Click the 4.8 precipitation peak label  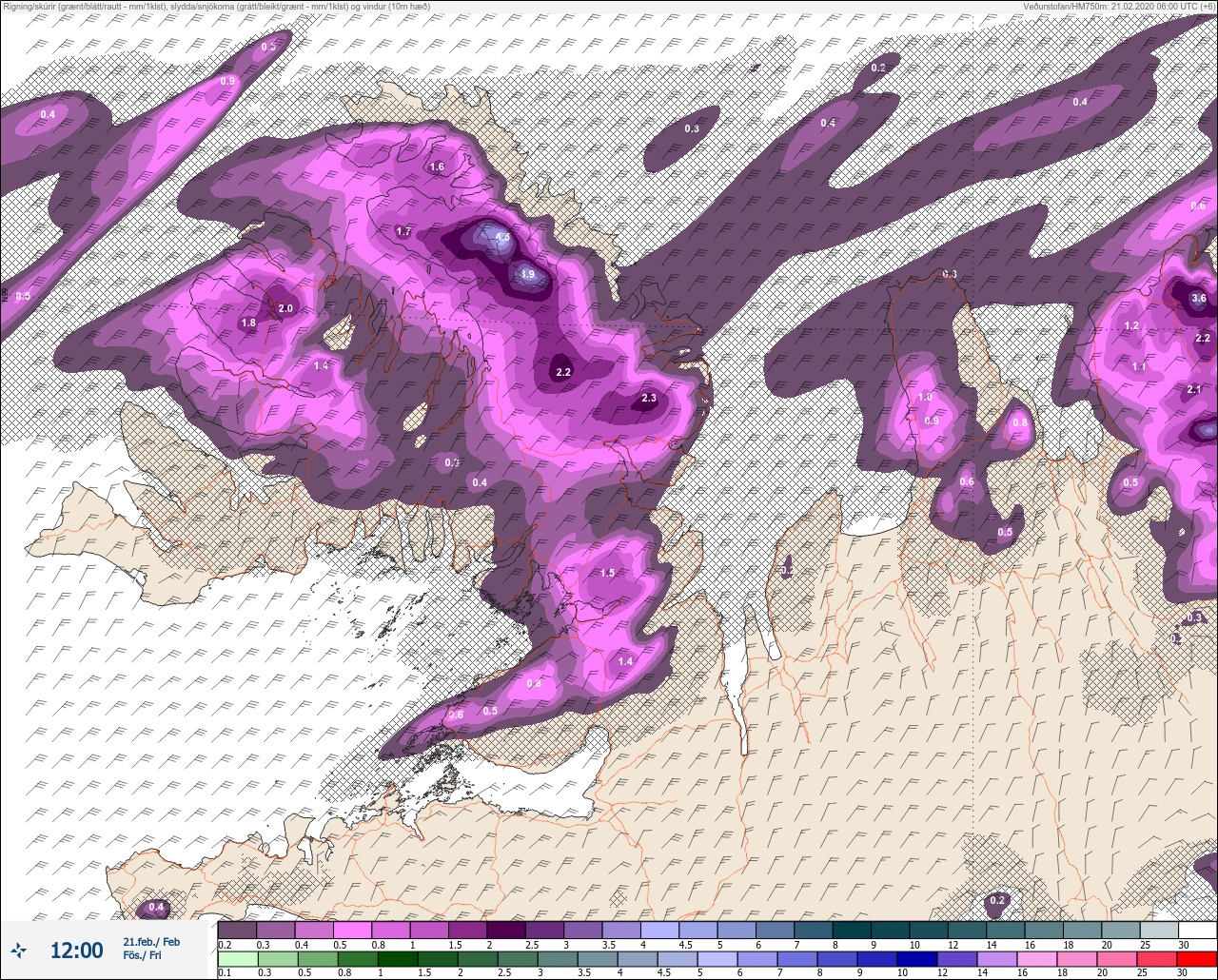502,237
